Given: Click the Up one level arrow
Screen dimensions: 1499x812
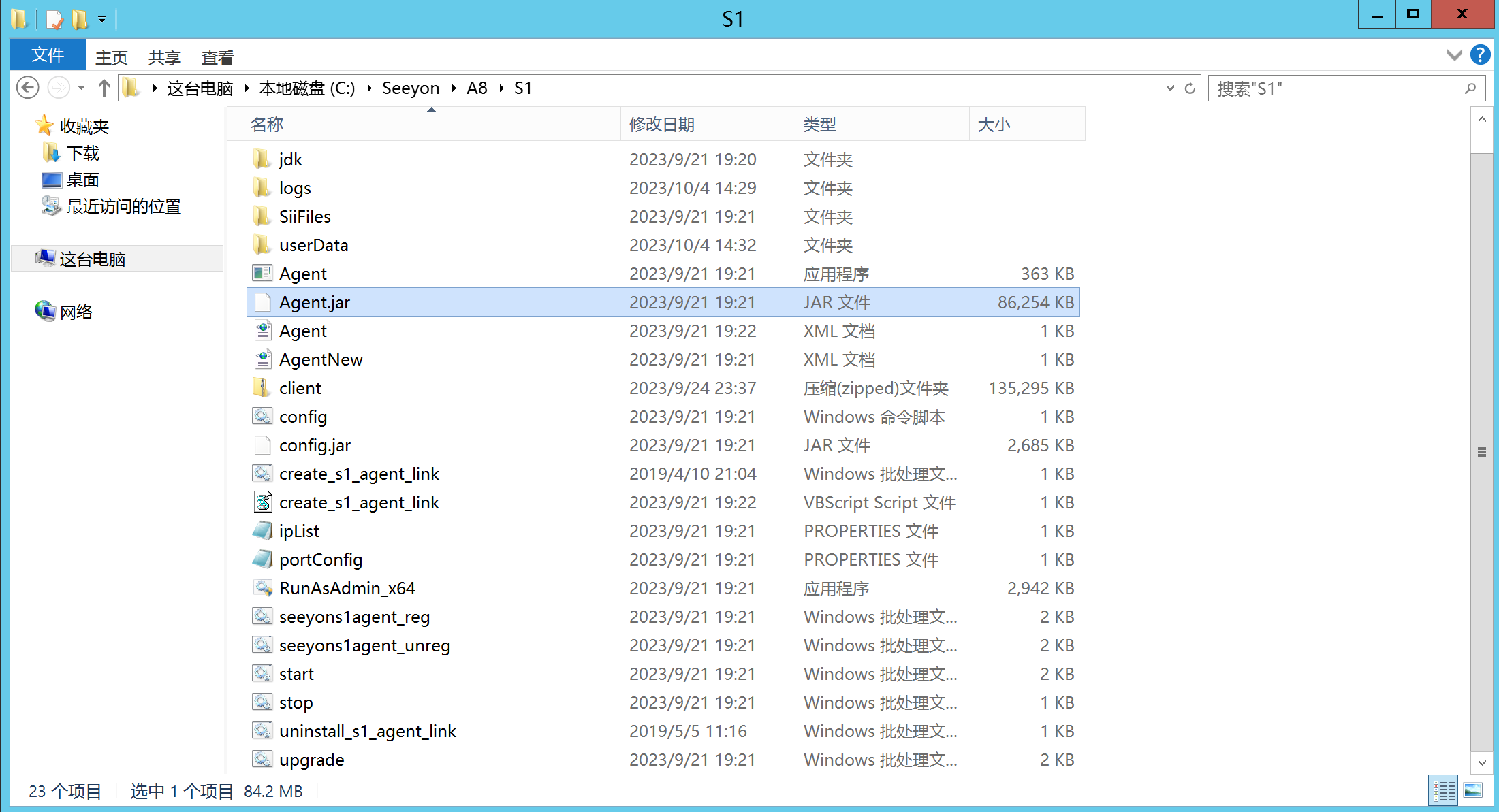Looking at the screenshot, I should pyautogui.click(x=104, y=88).
